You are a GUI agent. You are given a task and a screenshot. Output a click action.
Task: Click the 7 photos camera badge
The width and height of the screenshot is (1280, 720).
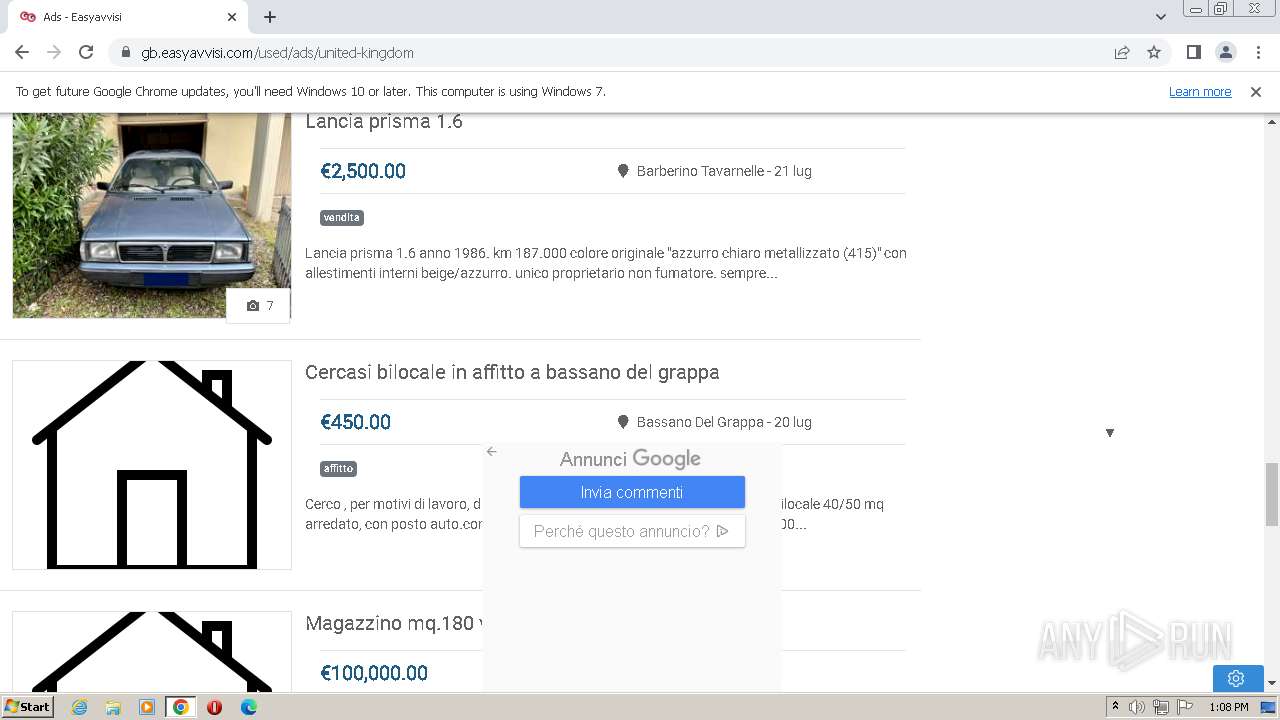pos(259,306)
